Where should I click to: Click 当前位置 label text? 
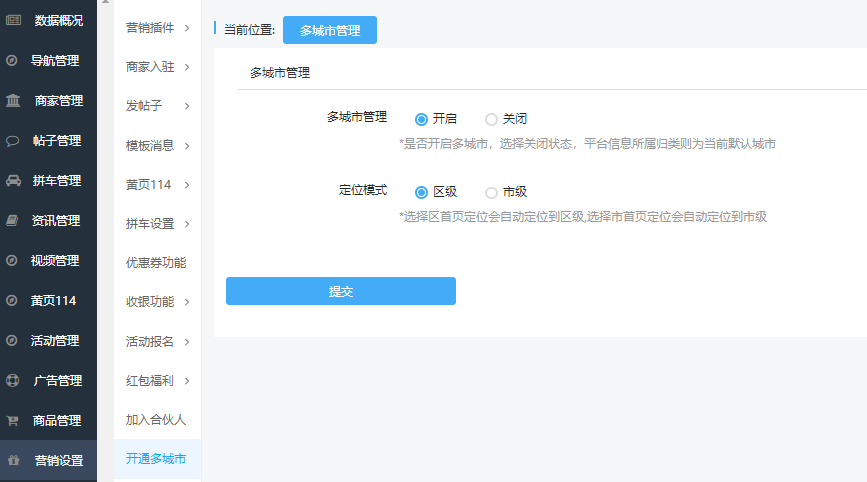(249, 30)
